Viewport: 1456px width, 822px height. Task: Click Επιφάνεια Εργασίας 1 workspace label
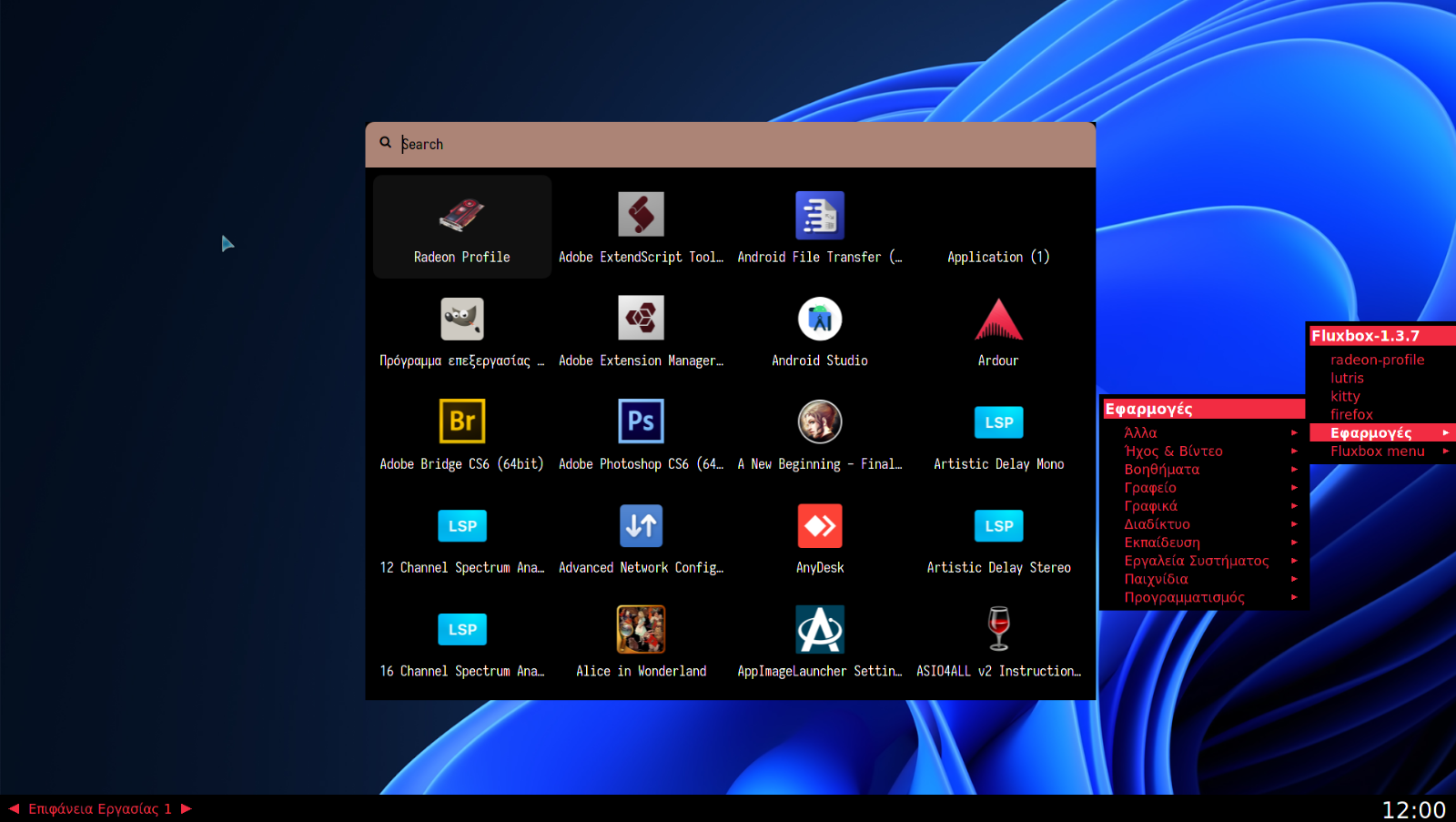coord(100,808)
